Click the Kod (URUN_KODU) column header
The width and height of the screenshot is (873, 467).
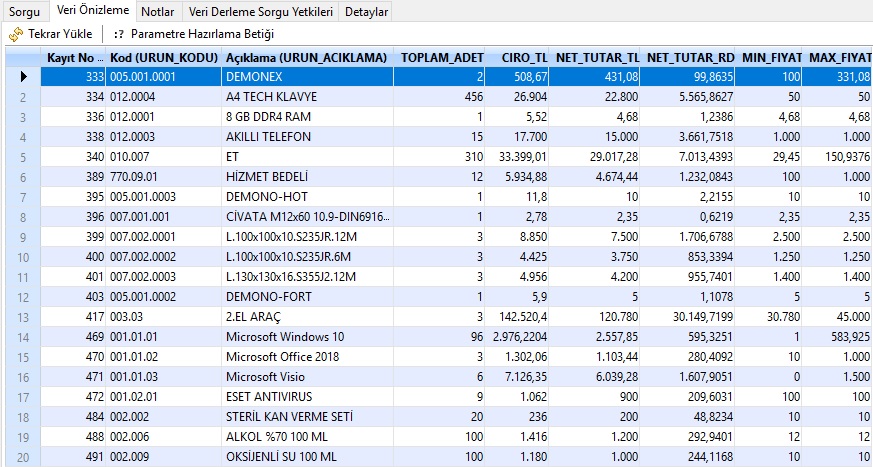163,58
